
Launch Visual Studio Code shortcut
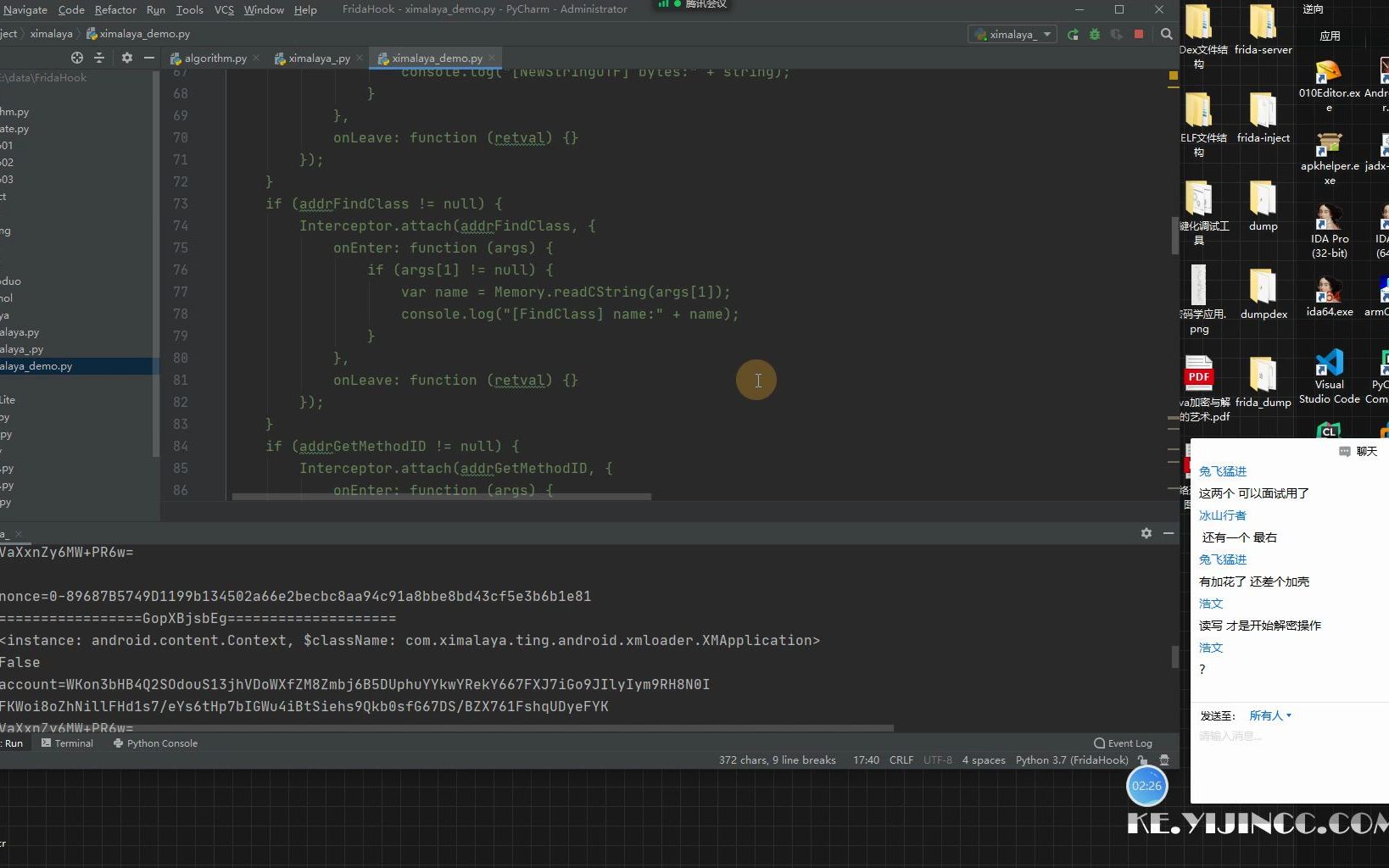coord(1329,377)
